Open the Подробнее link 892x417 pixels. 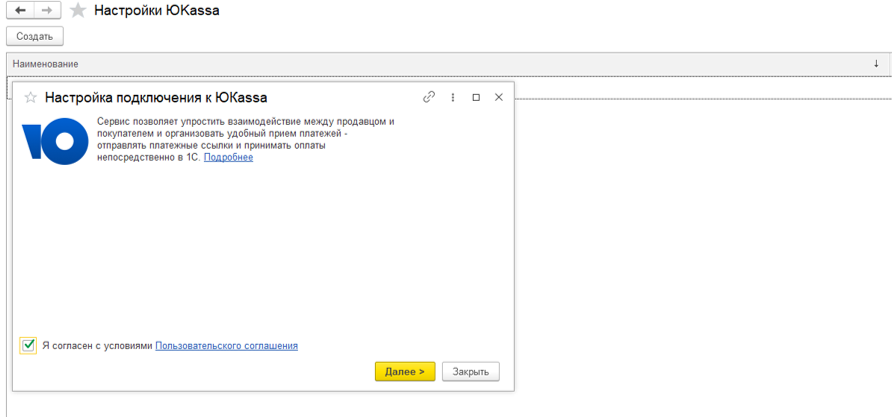pos(228,158)
